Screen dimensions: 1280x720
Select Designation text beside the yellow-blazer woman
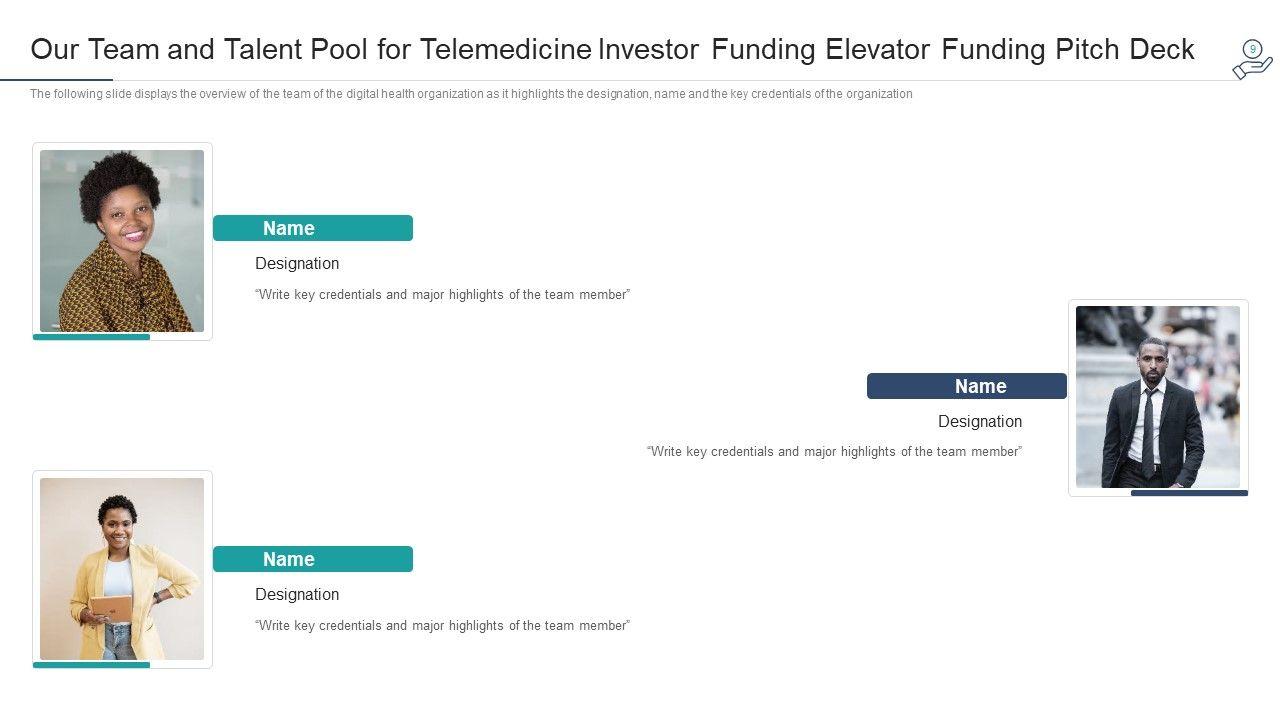click(x=297, y=595)
